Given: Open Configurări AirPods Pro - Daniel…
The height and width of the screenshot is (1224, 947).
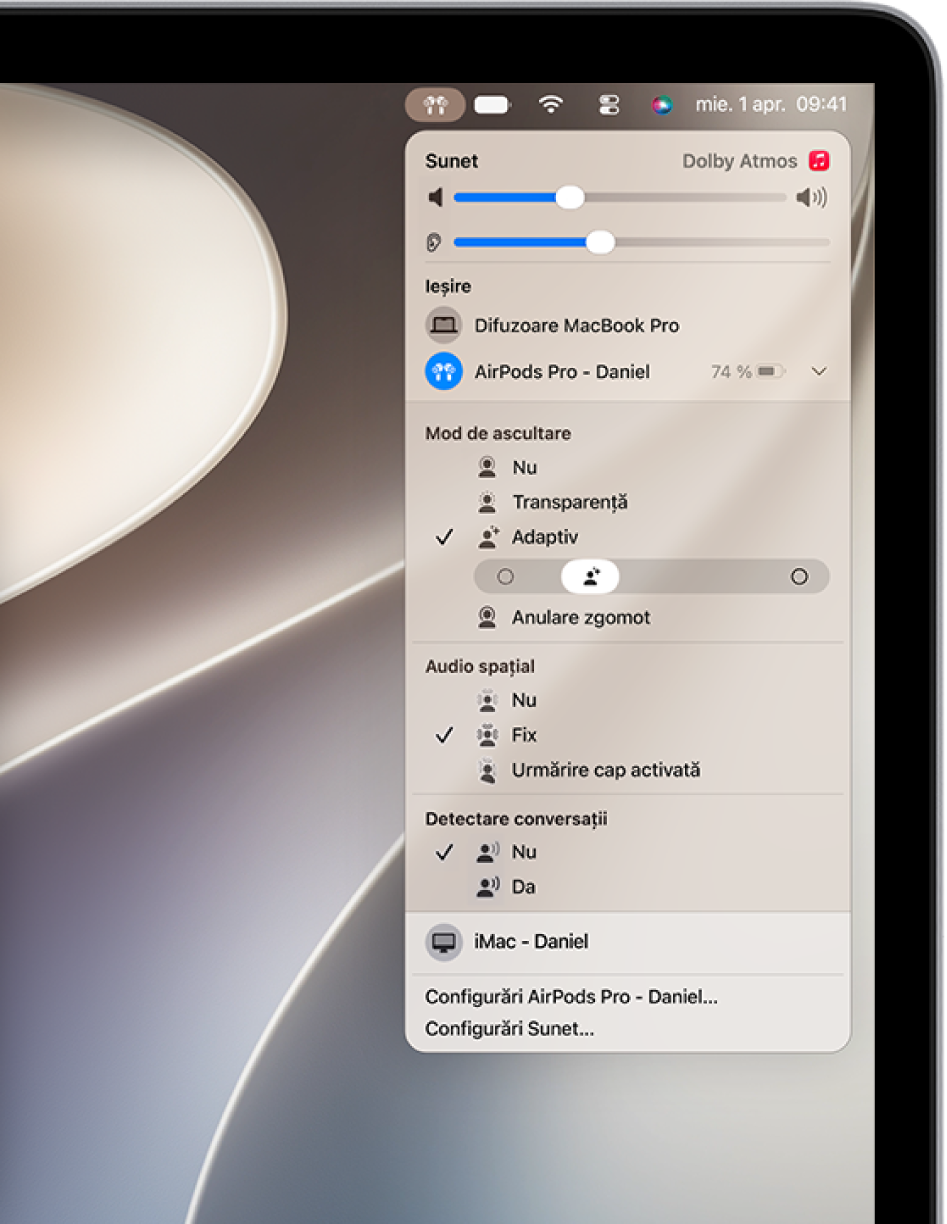Looking at the screenshot, I should pos(571,997).
